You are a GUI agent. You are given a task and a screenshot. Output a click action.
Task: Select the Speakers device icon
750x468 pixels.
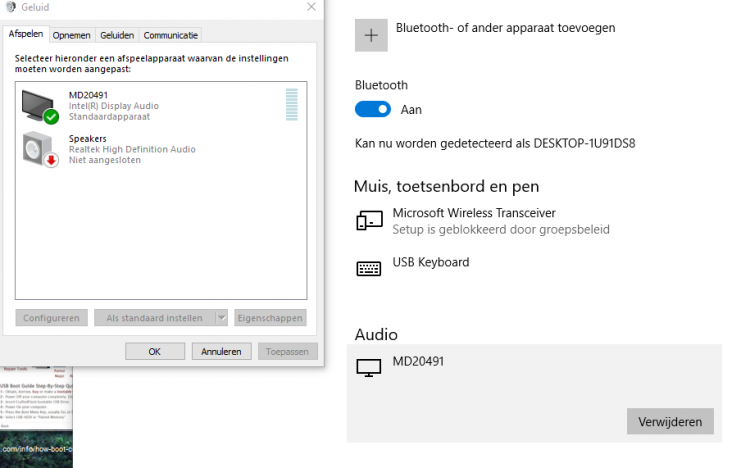(40, 149)
